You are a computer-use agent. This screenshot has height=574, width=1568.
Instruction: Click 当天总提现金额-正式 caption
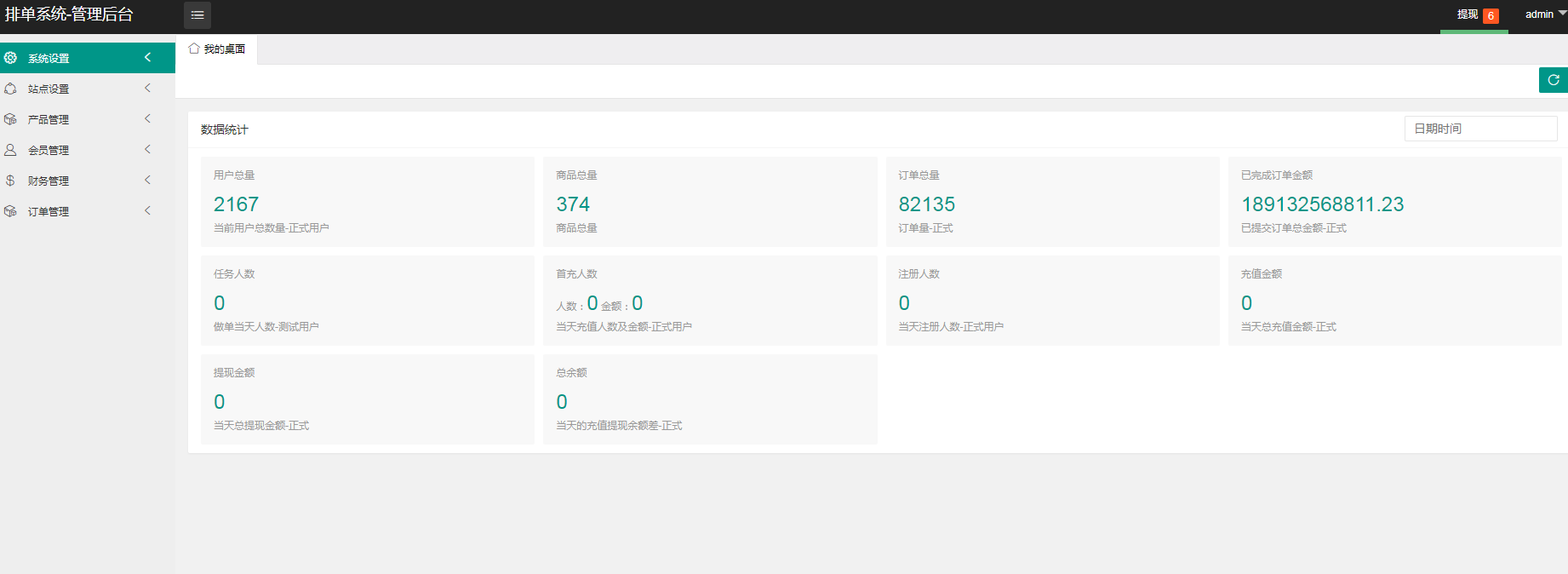point(261,426)
